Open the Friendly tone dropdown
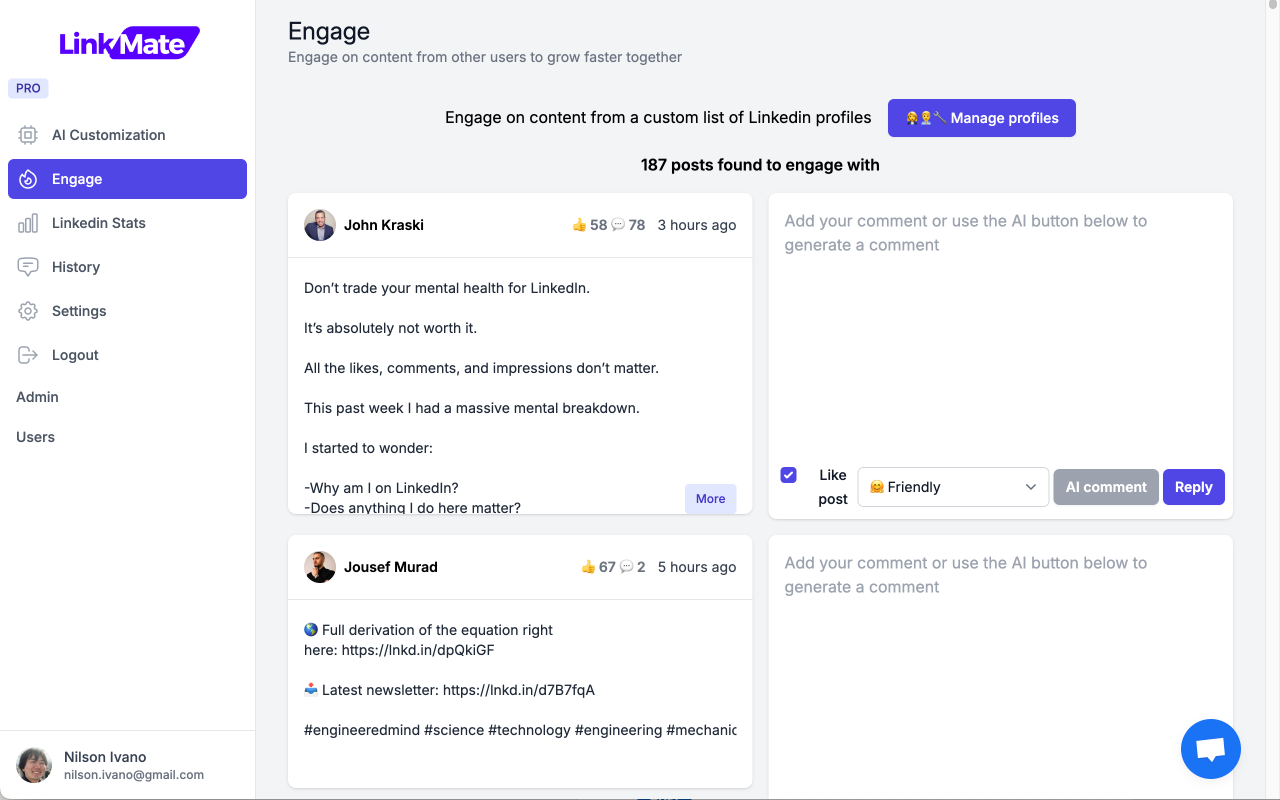The width and height of the screenshot is (1280, 800). click(x=952, y=487)
